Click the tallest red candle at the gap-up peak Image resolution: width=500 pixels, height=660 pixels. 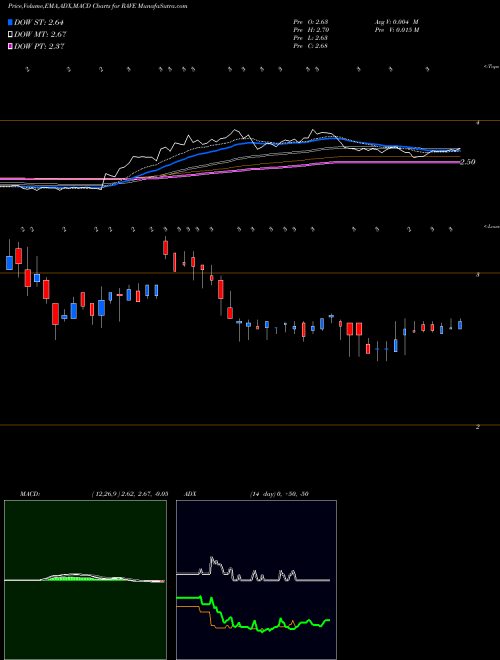point(165,247)
